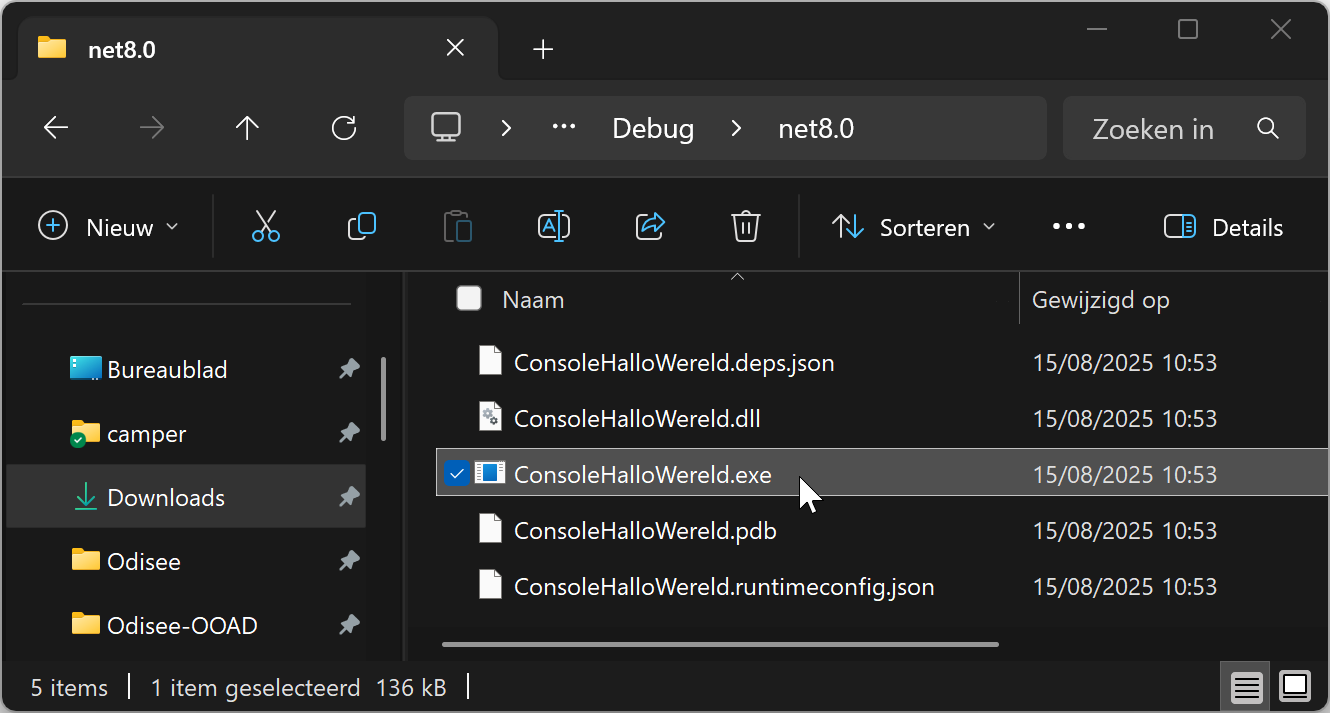This screenshot has height=713, width=1330.
Task: Expand the hidden breadcrumb path ellipsis
Action: (565, 128)
